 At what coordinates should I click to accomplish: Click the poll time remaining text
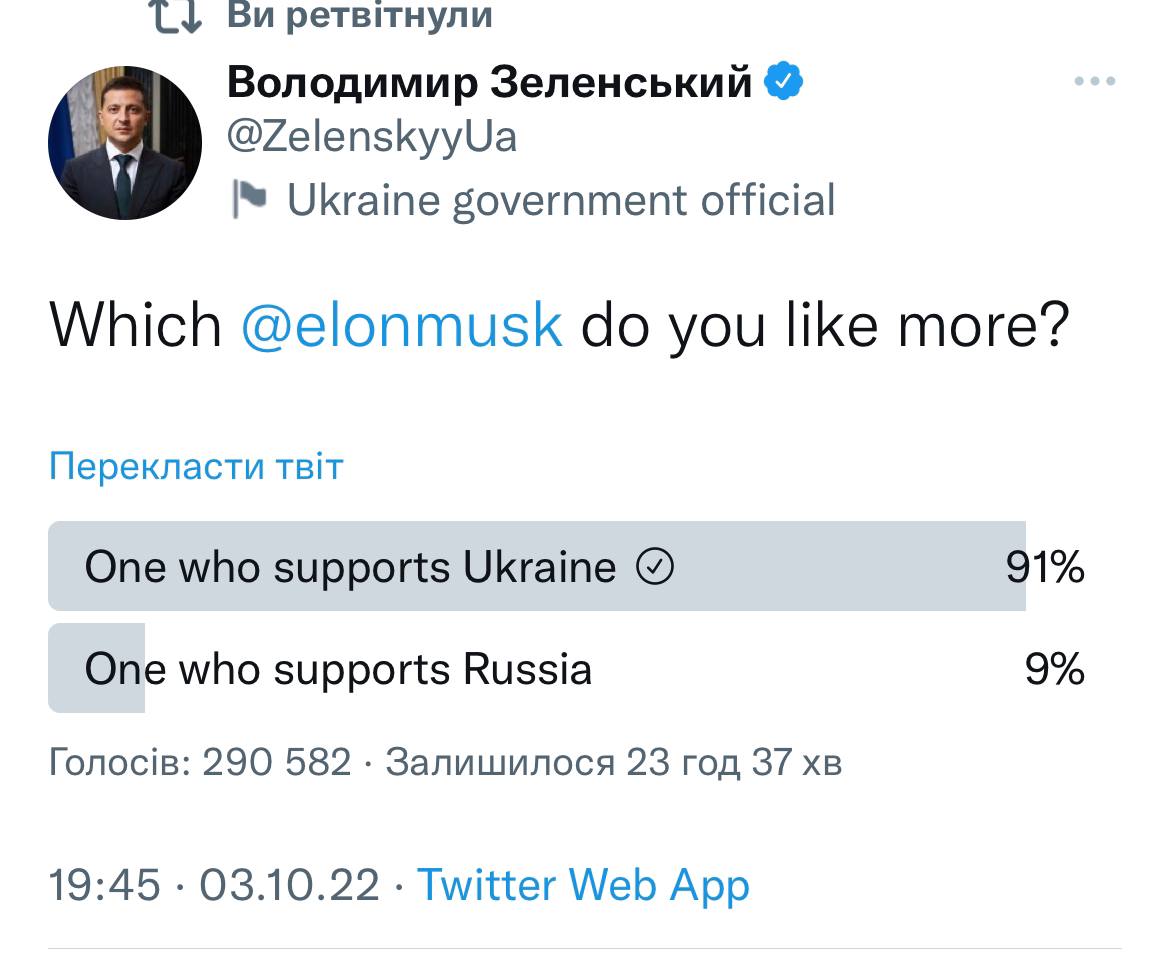[x=614, y=763]
